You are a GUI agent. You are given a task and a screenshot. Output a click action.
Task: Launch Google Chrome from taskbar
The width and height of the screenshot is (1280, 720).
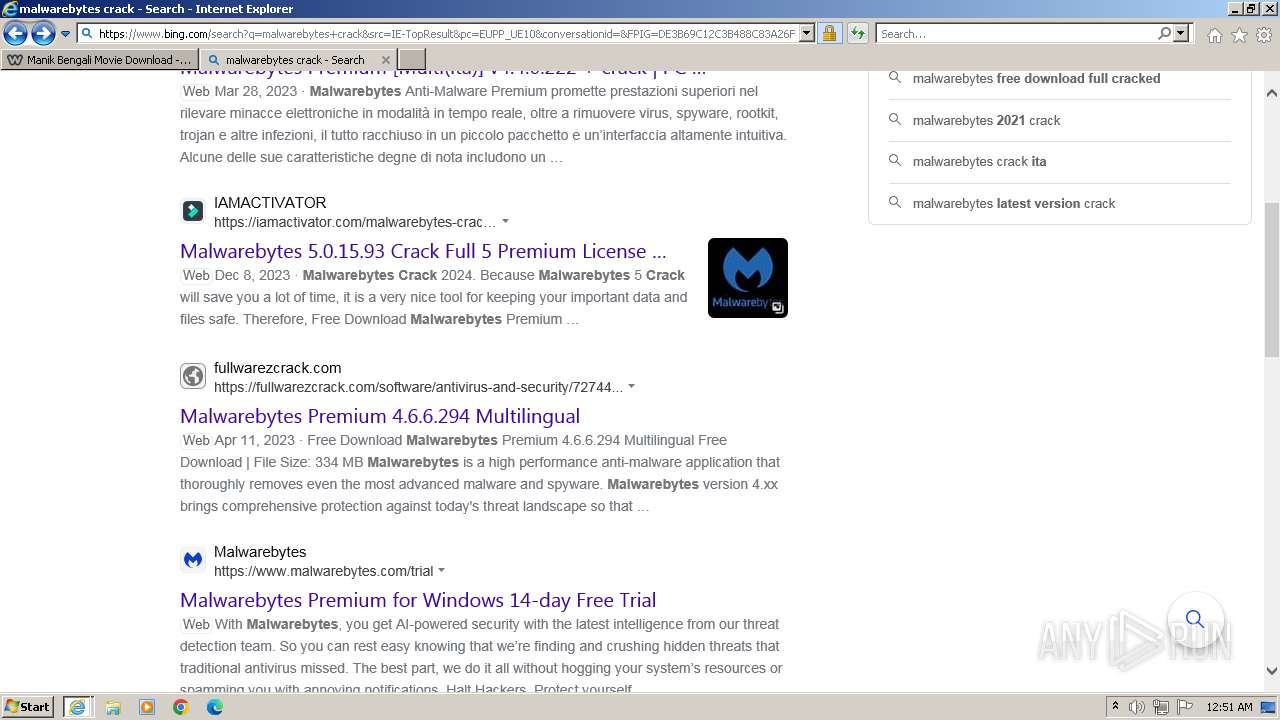(x=181, y=707)
